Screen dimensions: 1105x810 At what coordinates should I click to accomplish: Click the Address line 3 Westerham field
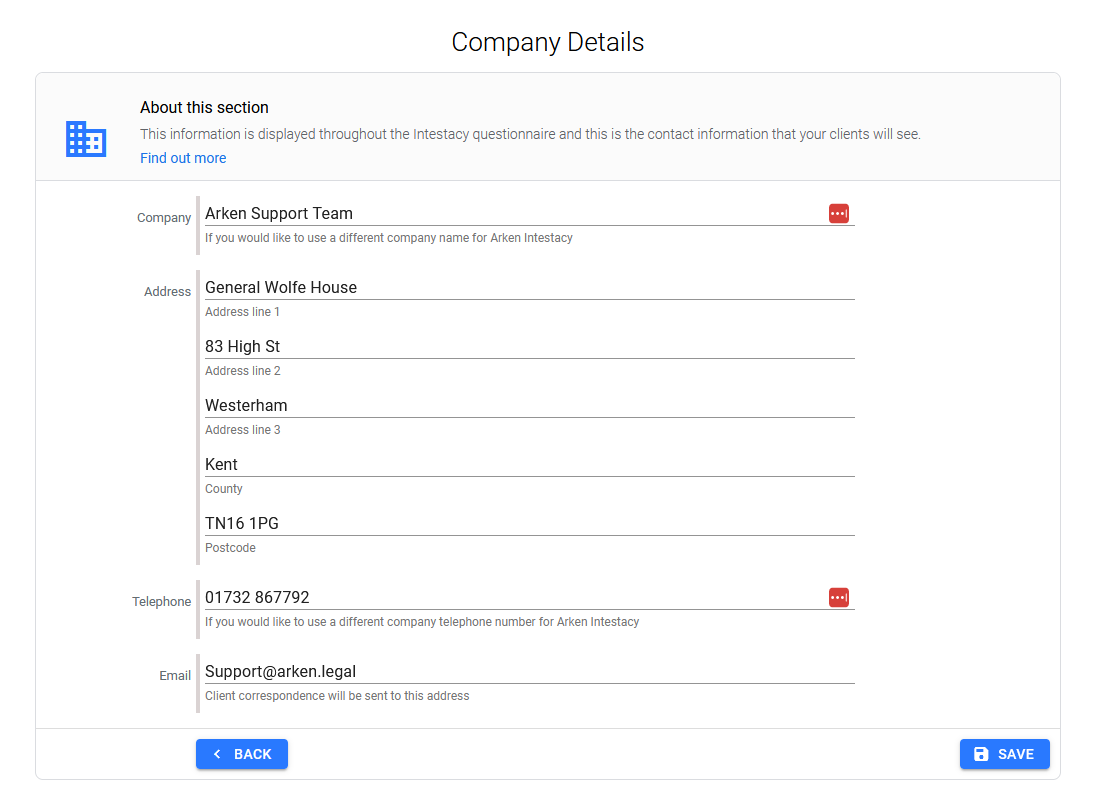click(529, 405)
